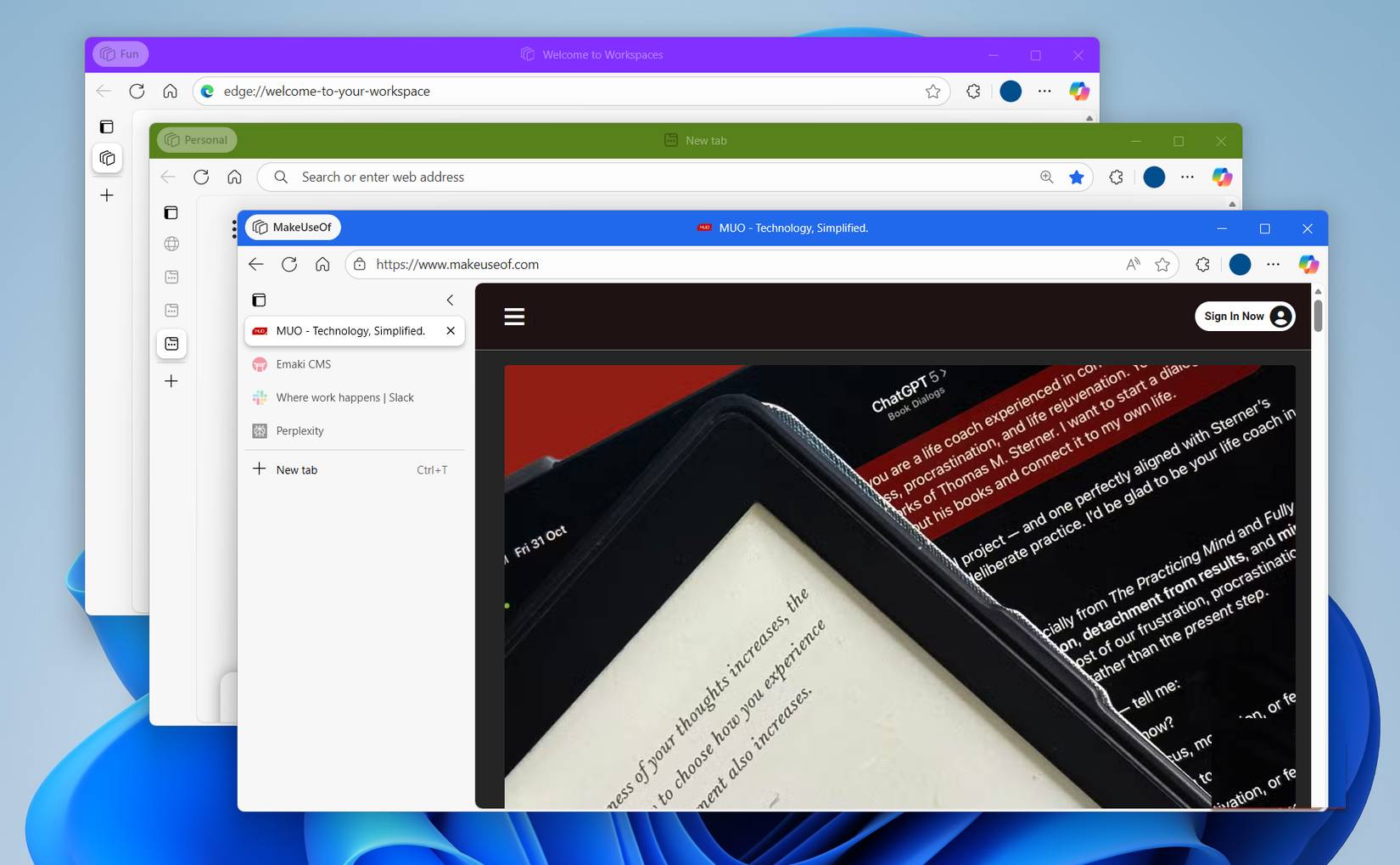Open Copilot in the MakeUseOf window
Image resolution: width=1400 pixels, height=865 pixels.
point(1308,264)
